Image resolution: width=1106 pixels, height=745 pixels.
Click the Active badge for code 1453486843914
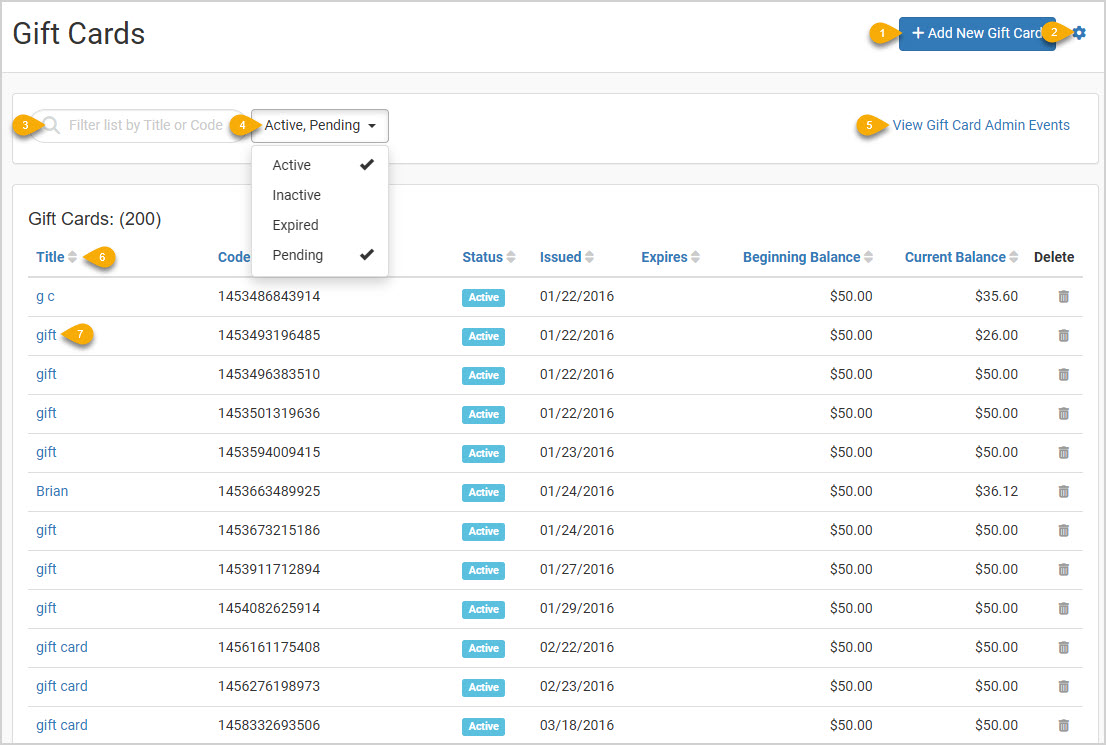483,297
